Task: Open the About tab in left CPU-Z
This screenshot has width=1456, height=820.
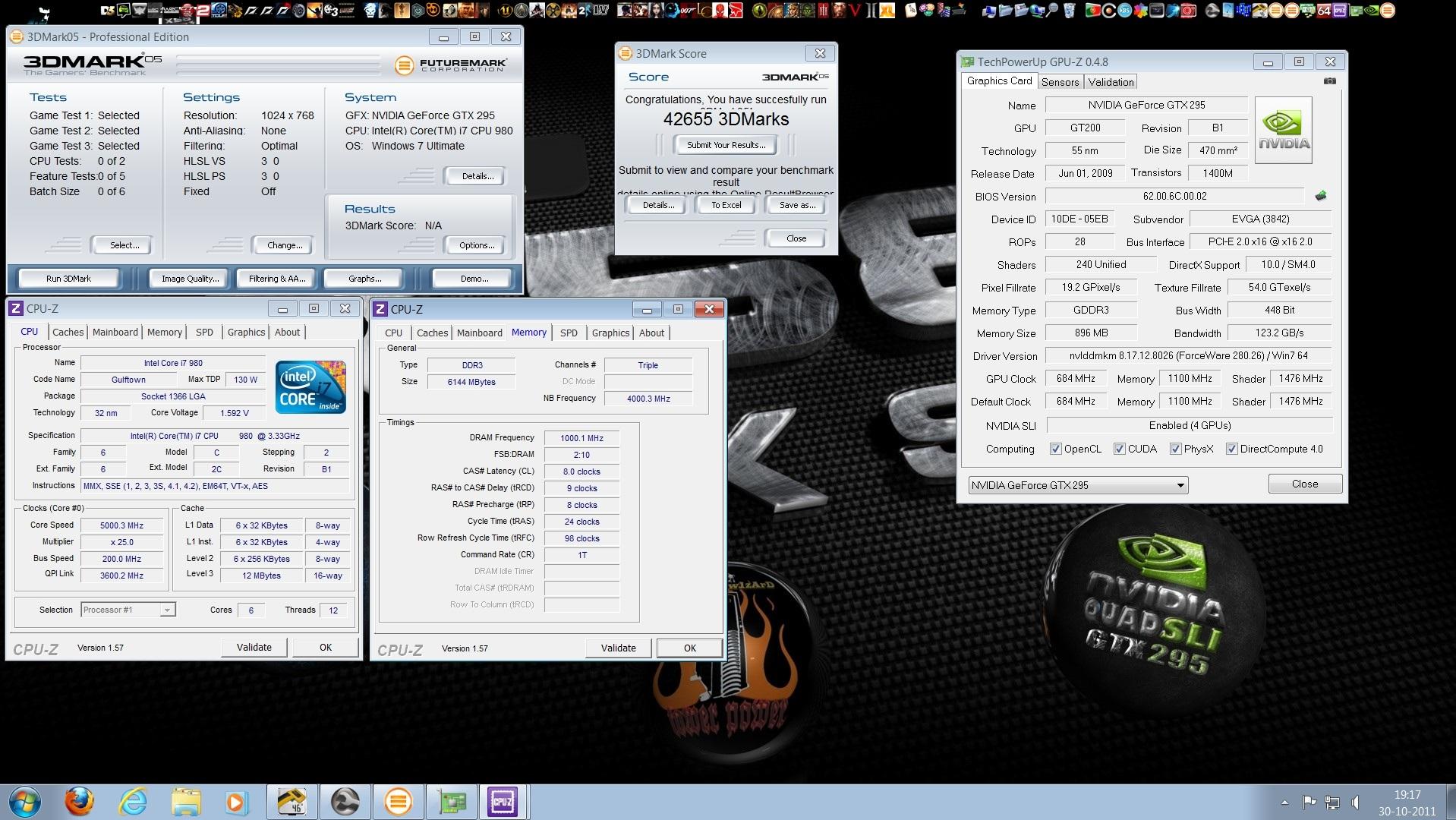Action: point(287,332)
